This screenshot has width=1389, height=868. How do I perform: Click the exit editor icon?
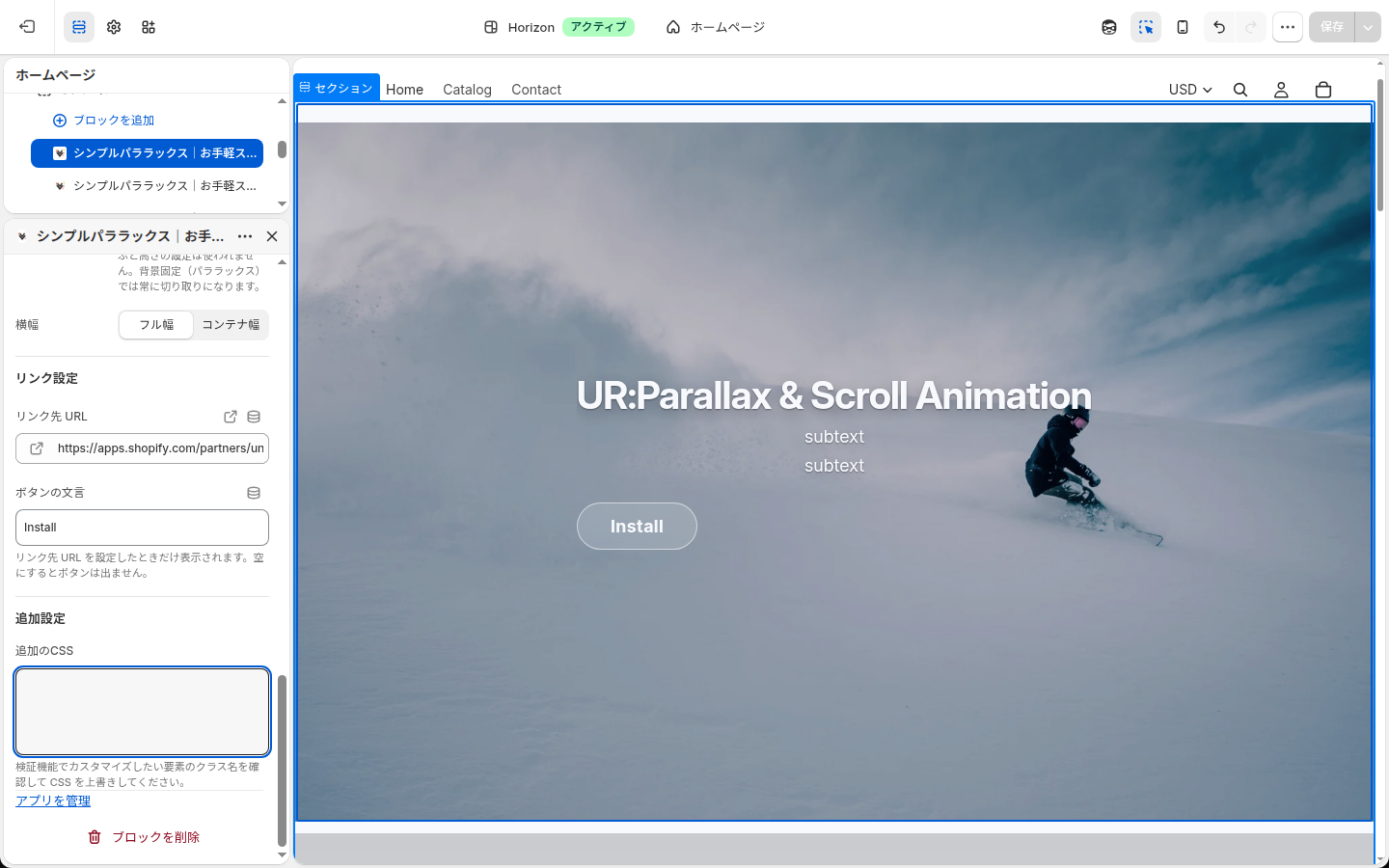(27, 27)
